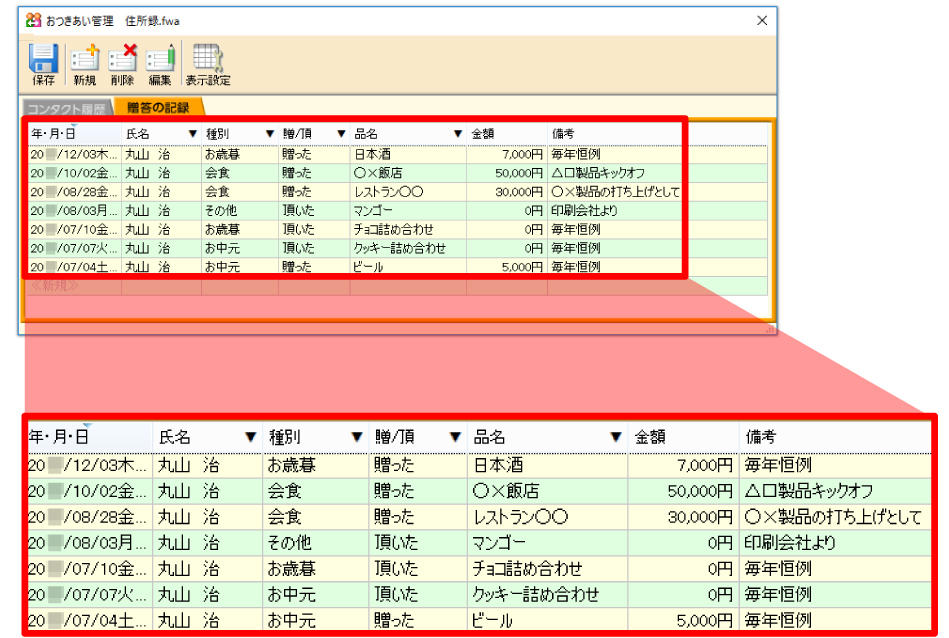The image size is (949, 638).
Task: Select ○×飯店 cell in enlarged table
Action: [x=548, y=491]
